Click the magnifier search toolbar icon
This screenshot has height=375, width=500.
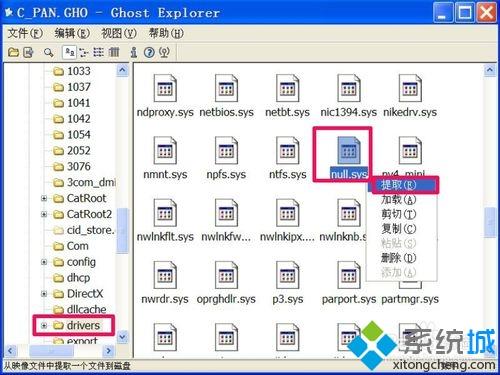click(49, 52)
